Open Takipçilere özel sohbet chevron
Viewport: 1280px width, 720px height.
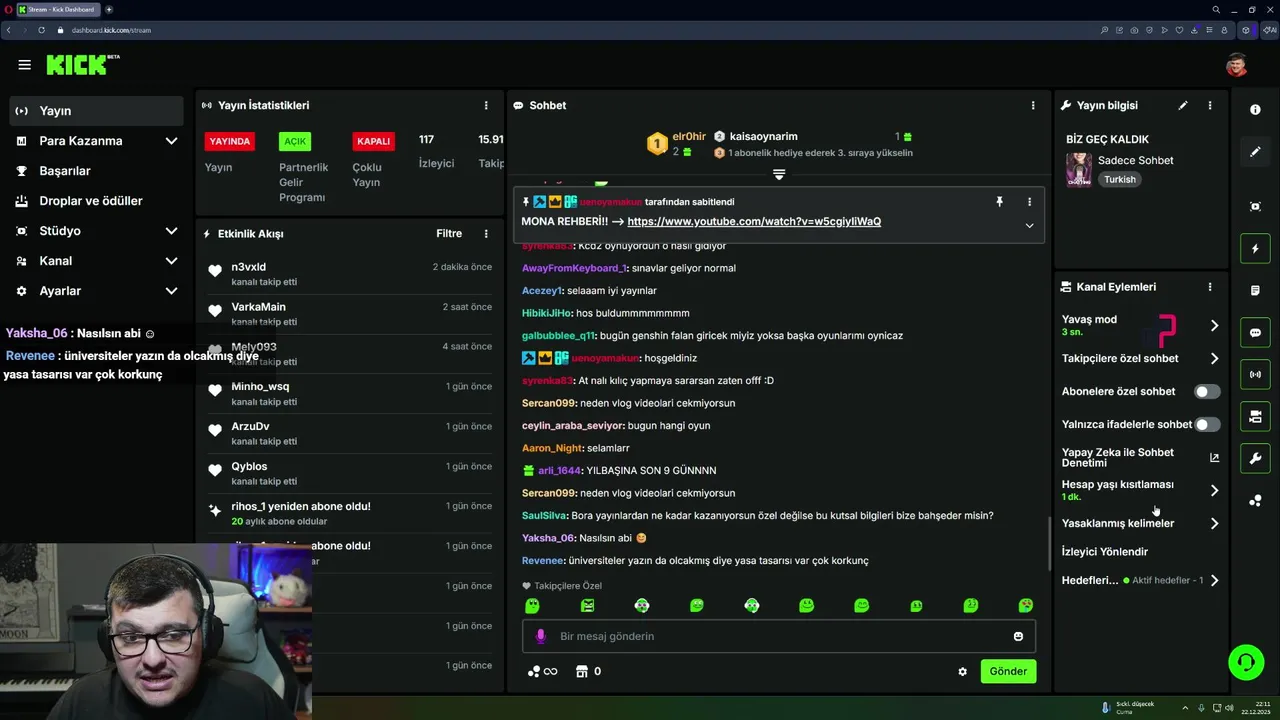(x=1214, y=359)
